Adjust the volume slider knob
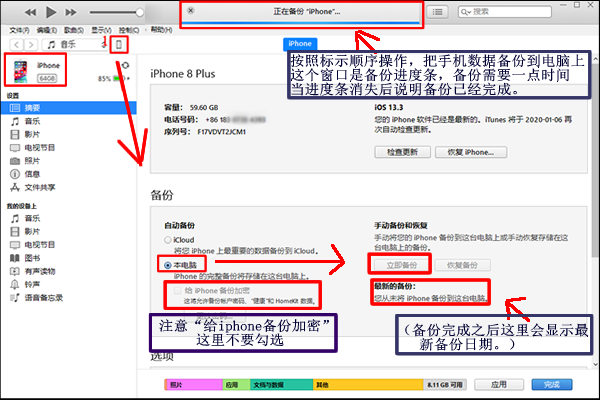 pos(140,12)
